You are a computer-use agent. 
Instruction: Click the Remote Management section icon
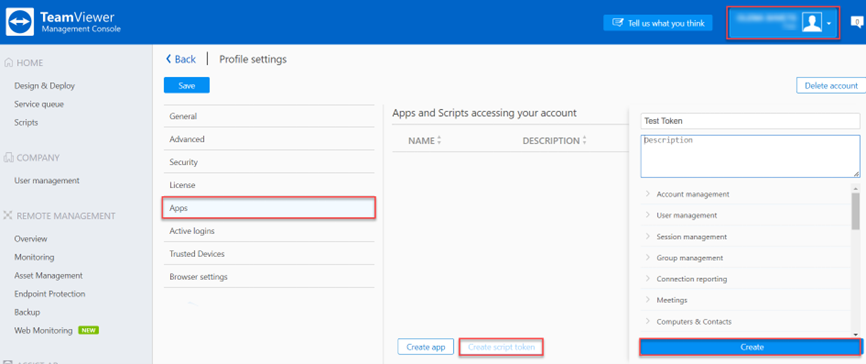tap(8, 216)
